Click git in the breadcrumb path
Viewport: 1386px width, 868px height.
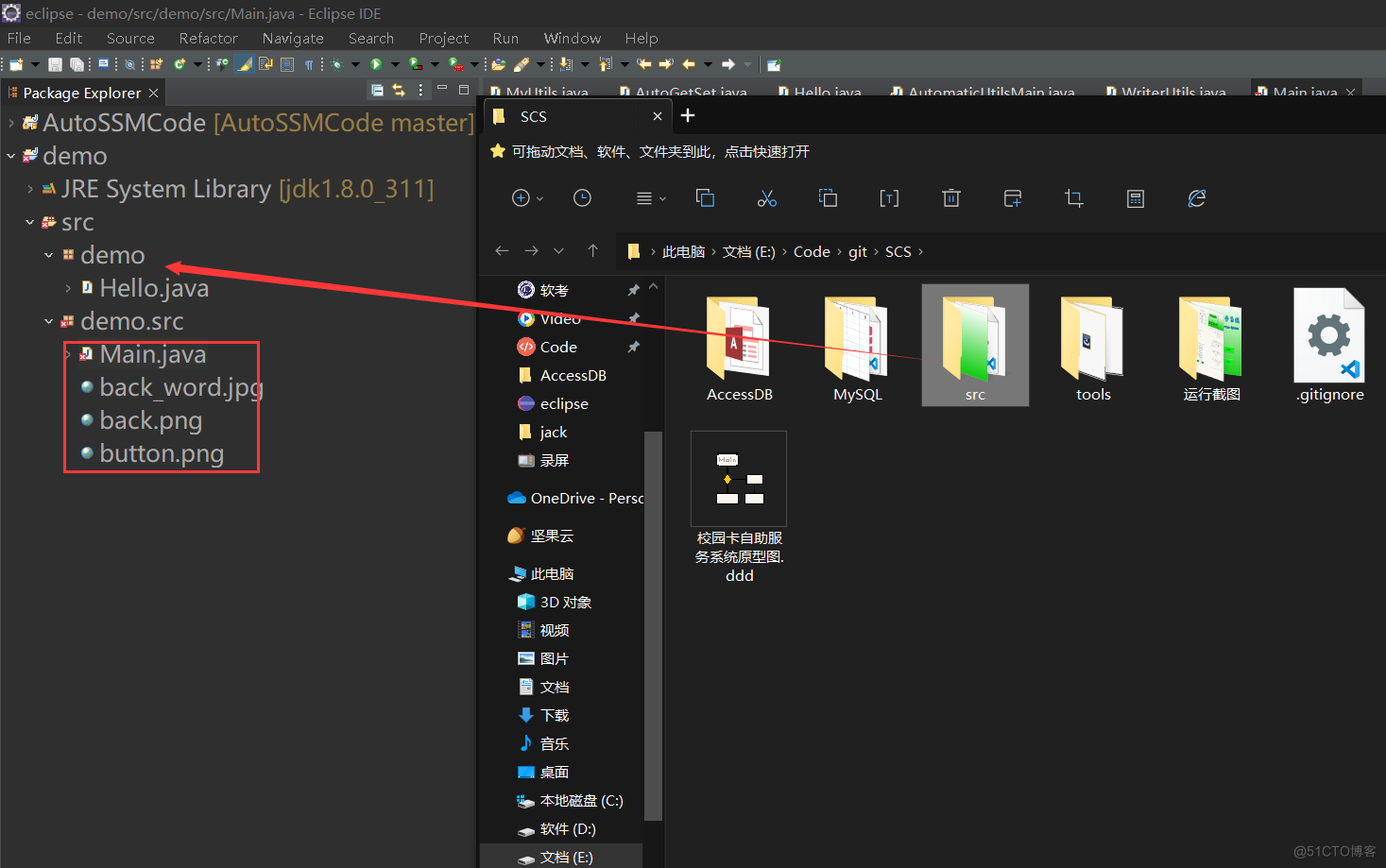(858, 251)
